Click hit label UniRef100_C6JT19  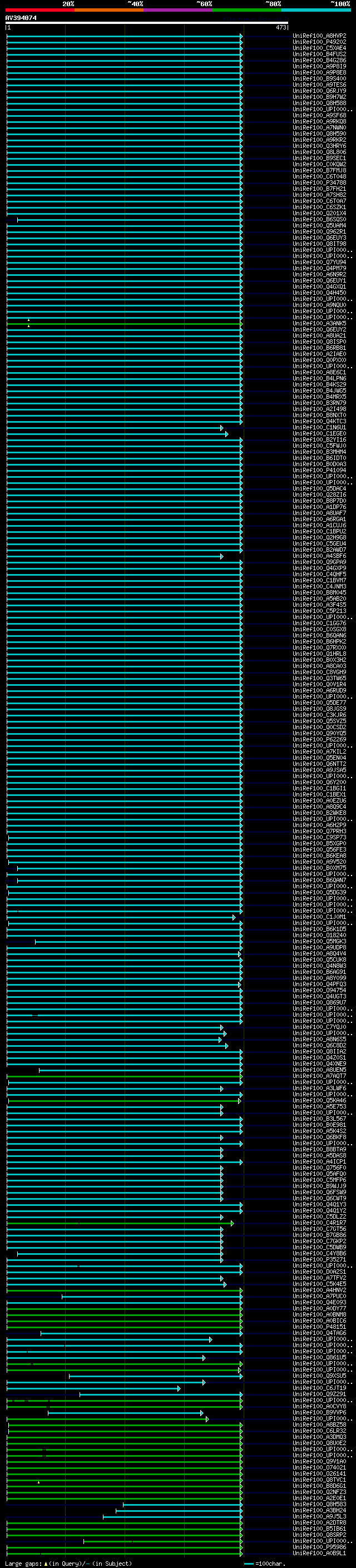(x=319, y=1388)
